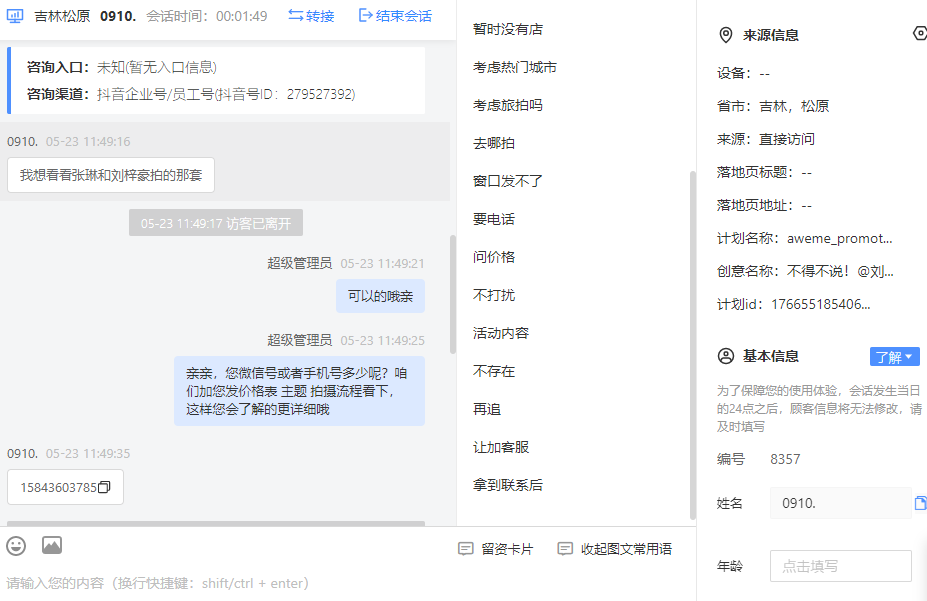Click the location pin icon by 来源信息
The height and width of the screenshot is (601, 927).
(x=725, y=35)
